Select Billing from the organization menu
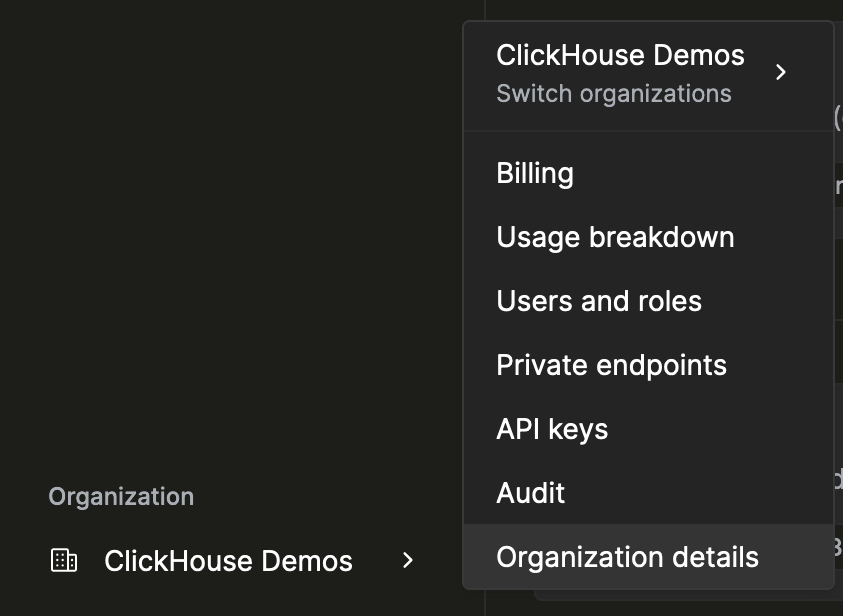 coord(535,173)
